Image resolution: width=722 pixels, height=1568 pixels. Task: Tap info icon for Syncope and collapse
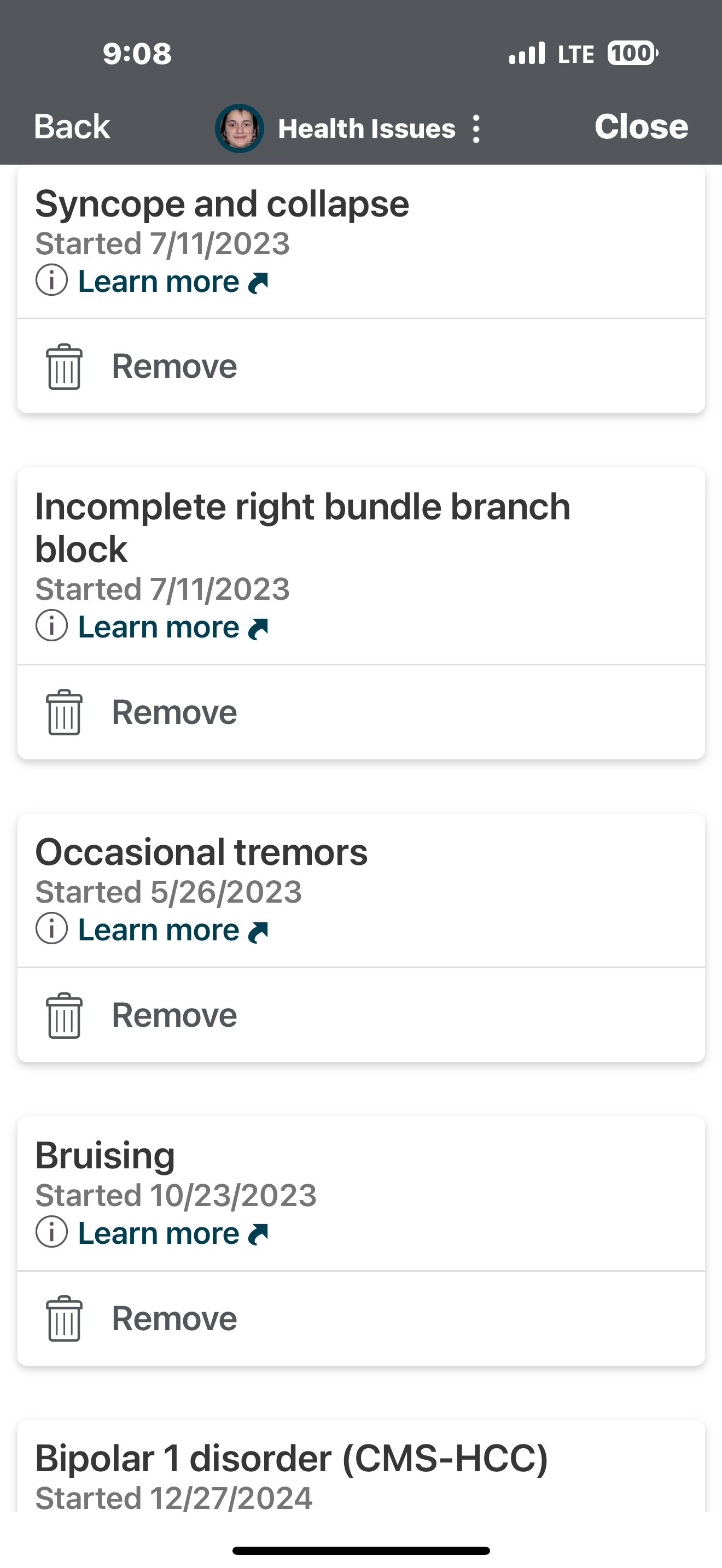tap(52, 280)
